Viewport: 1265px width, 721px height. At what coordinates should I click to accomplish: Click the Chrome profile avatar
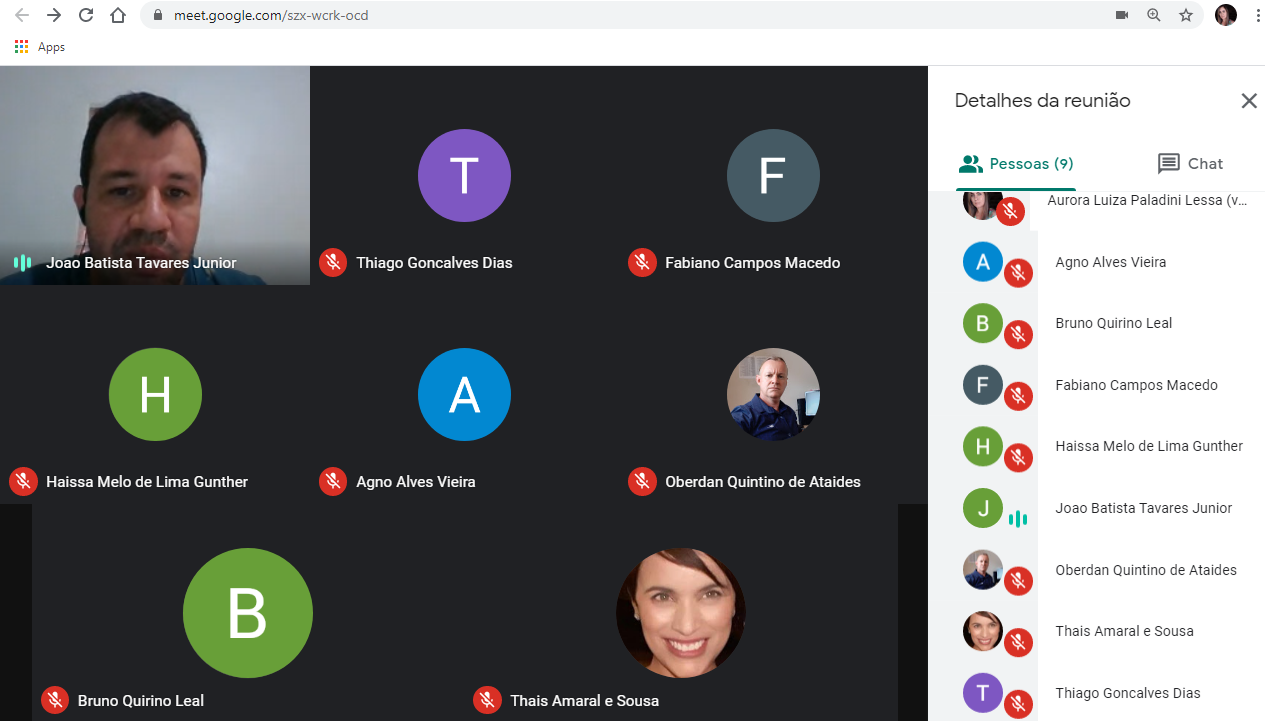(x=1225, y=15)
